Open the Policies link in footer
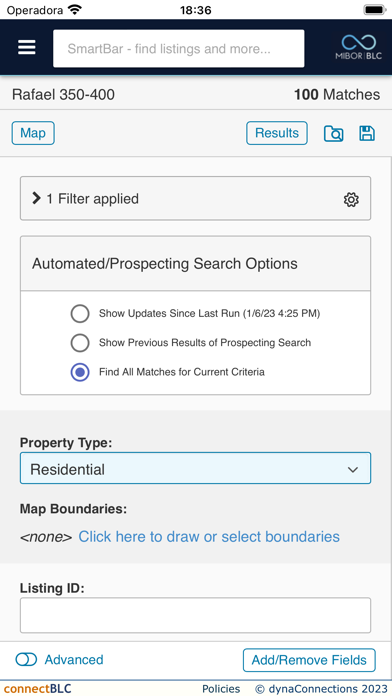Image resolution: width=392 pixels, height=696 pixels. tap(221, 689)
